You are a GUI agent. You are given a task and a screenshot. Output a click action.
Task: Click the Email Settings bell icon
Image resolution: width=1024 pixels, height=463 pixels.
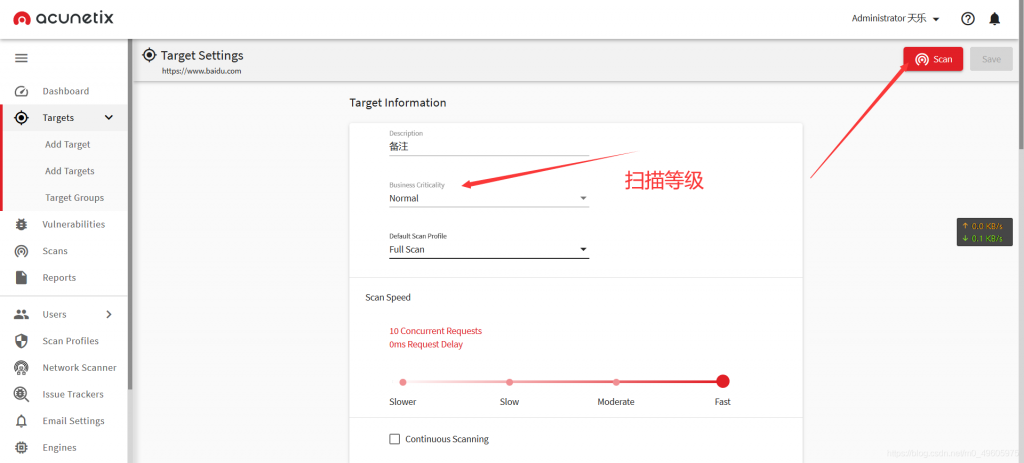pyautogui.click(x=22, y=421)
